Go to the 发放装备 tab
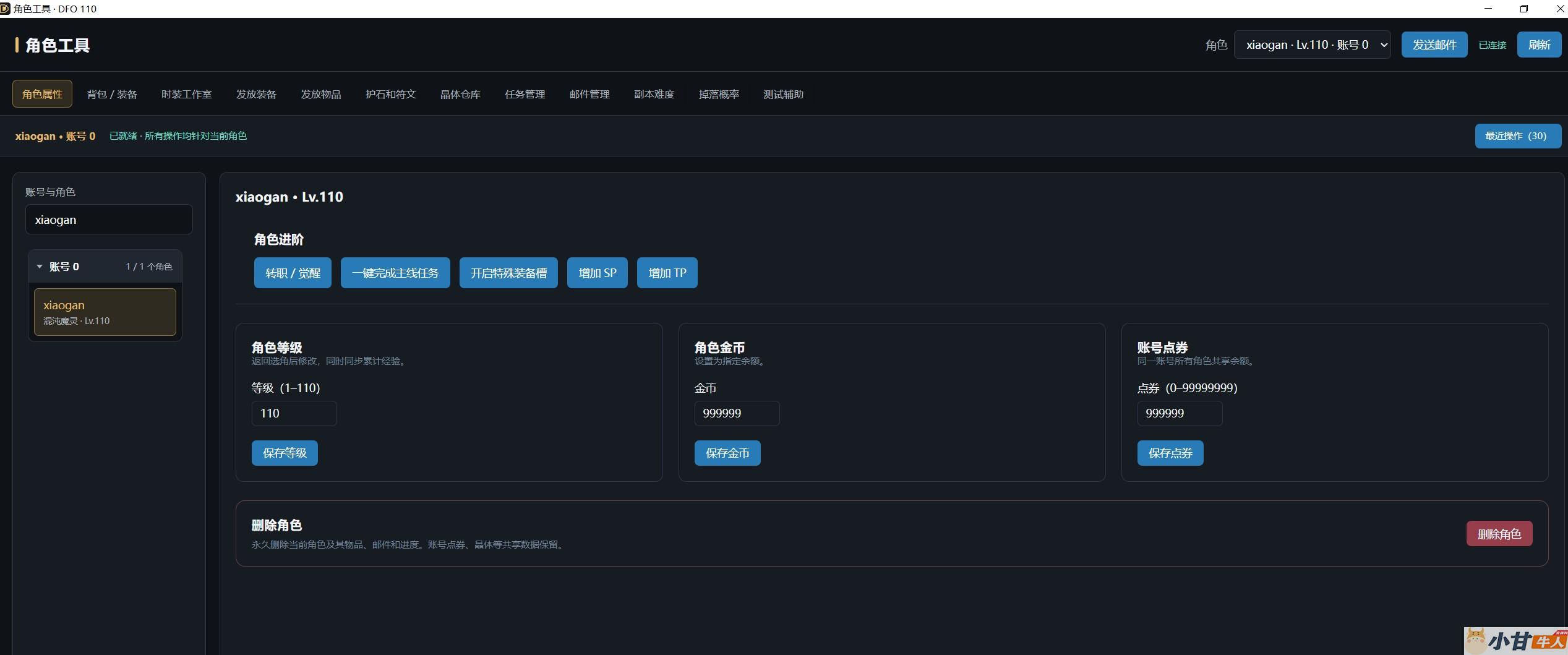 coord(256,94)
